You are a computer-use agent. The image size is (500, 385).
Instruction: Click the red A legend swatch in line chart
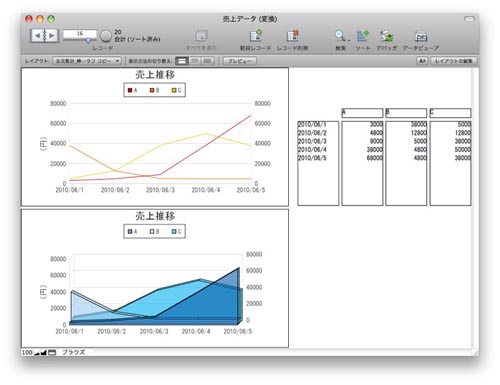click(x=130, y=90)
